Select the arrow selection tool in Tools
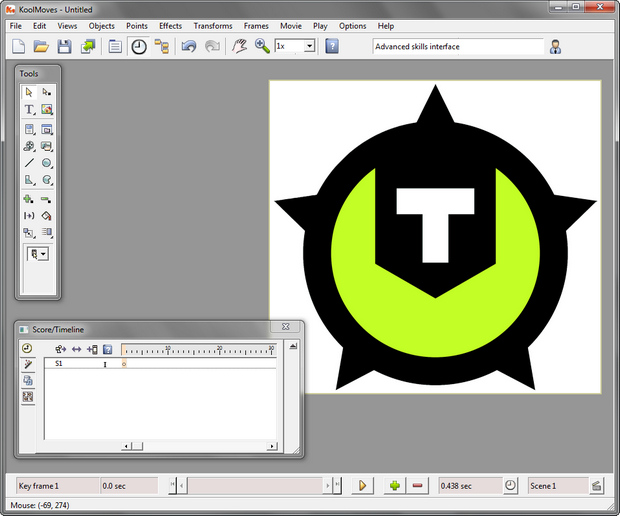This screenshot has width=620, height=516. [29, 92]
